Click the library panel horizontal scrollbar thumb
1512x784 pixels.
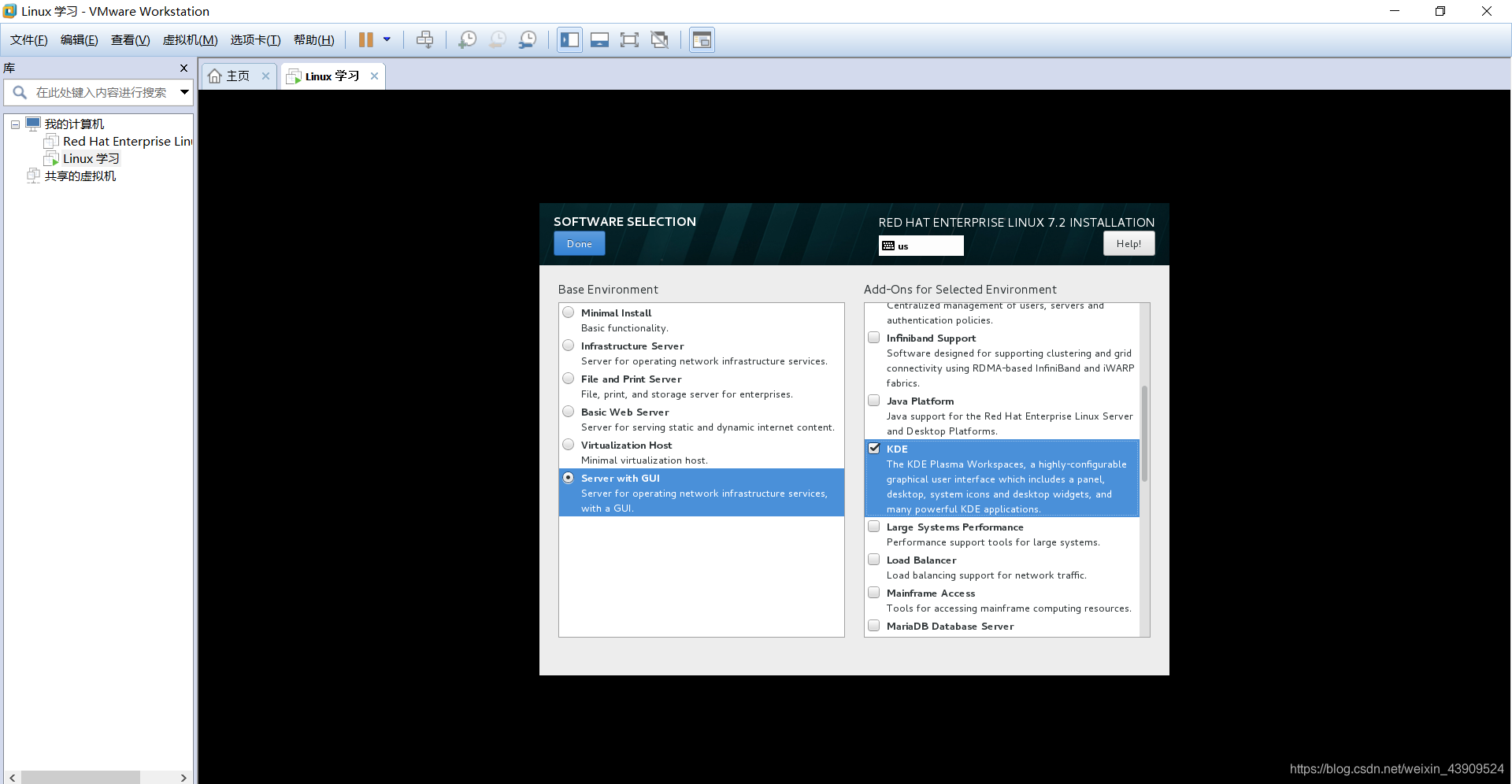(80, 777)
